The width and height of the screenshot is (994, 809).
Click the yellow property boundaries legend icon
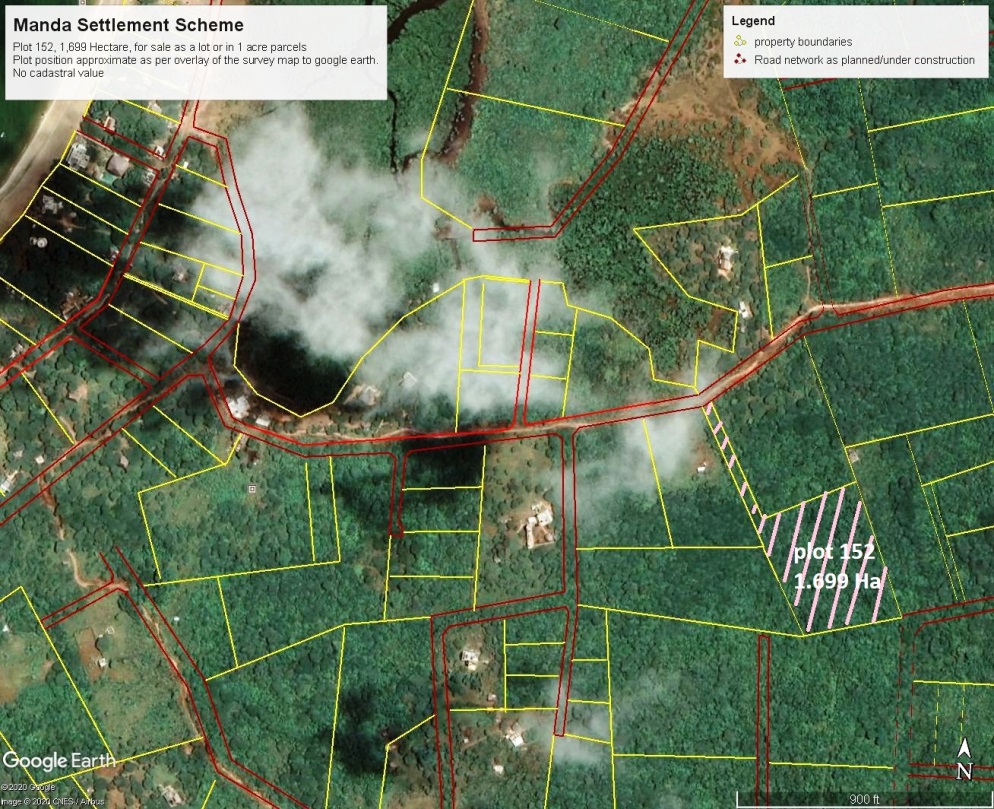tap(740, 42)
